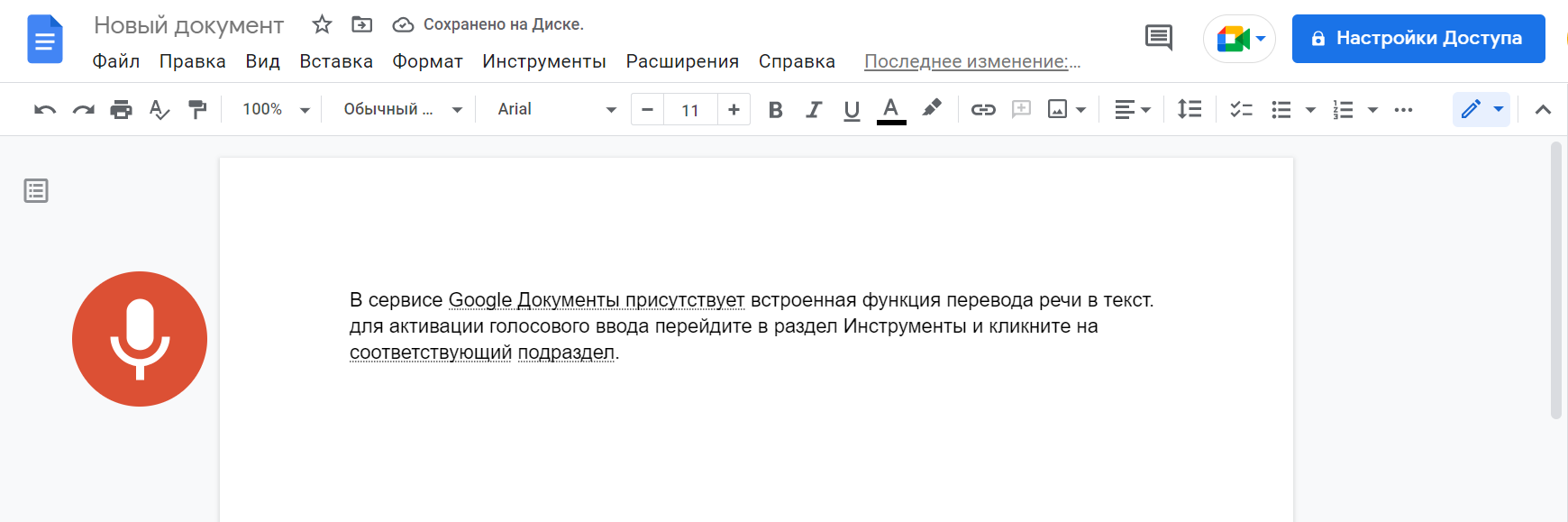
Task: Open the 100% zoom dropdown
Action: [x=276, y=109]
